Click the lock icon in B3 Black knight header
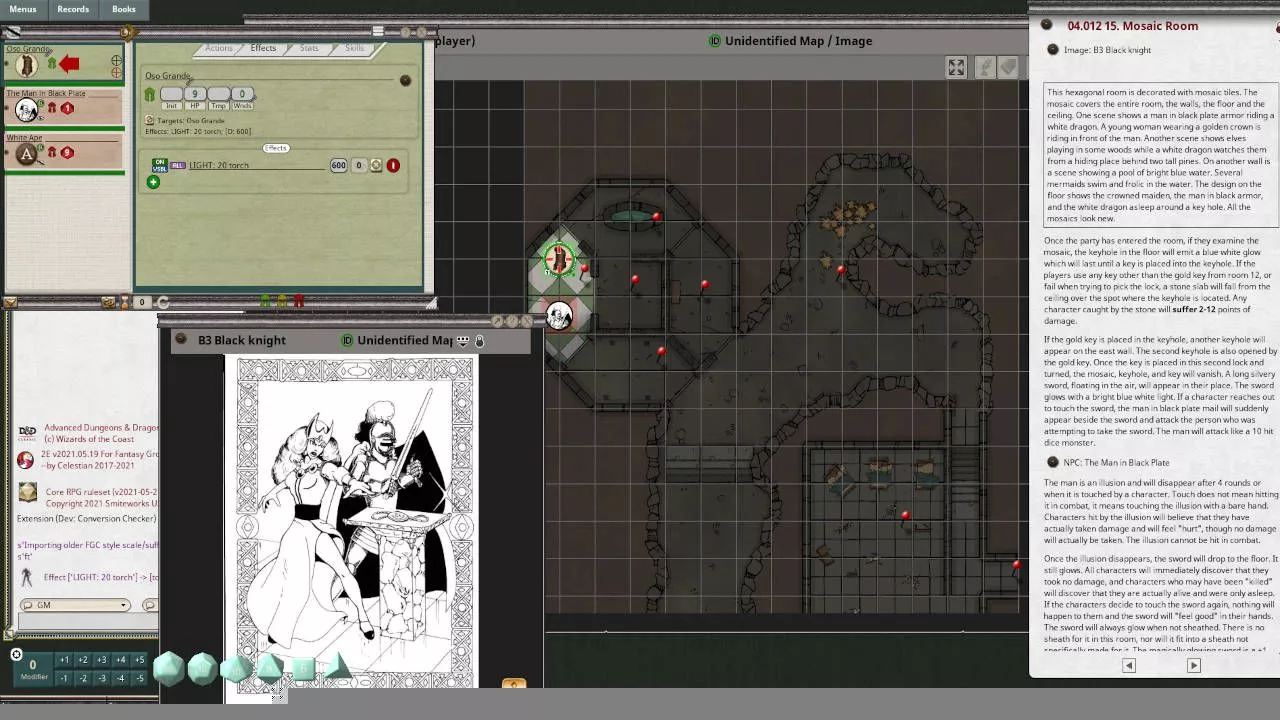The width and height of the screenshot is (1280, 720). (479, 341)
